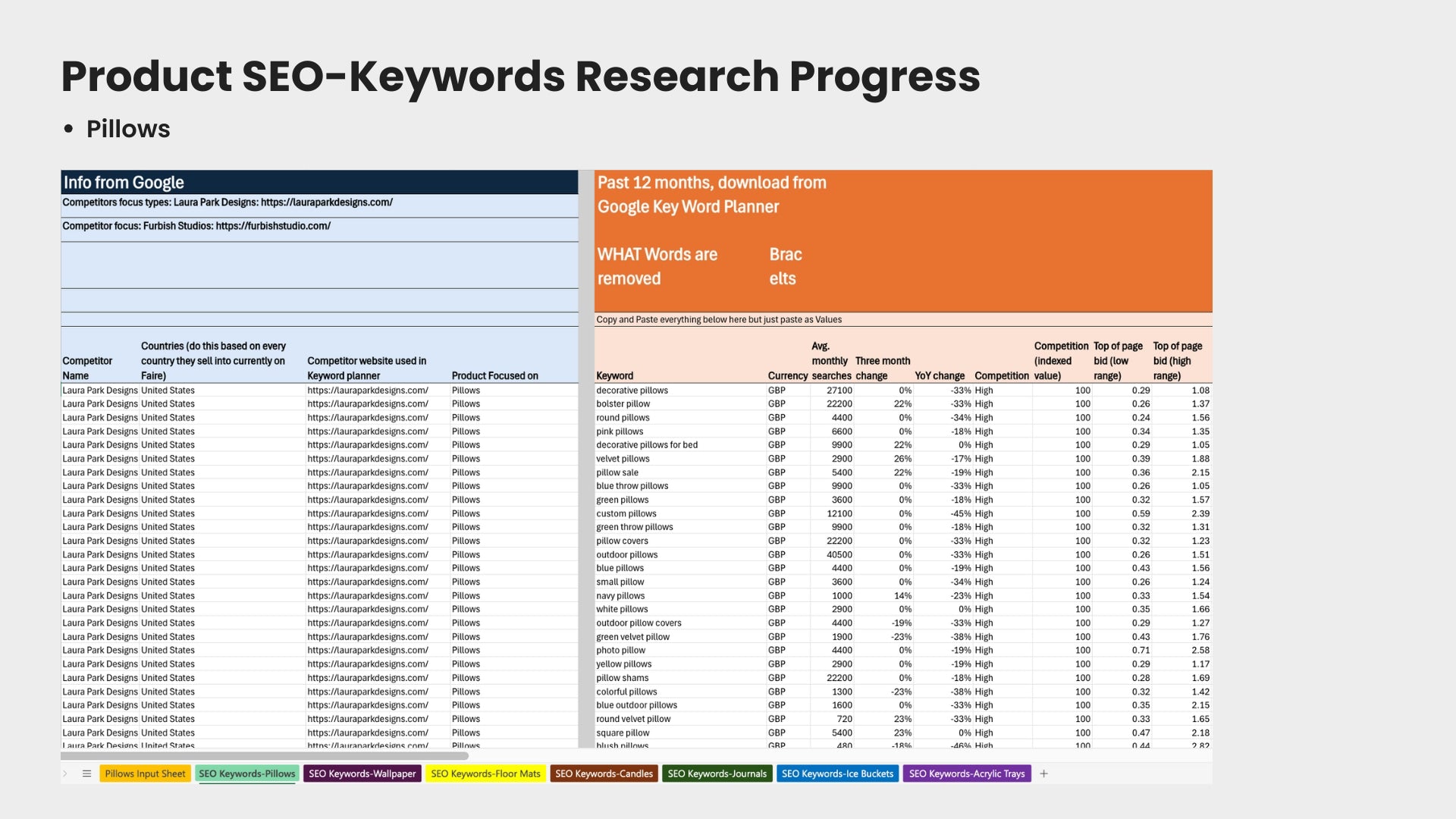The width and height of the screenshot is (1456, 819).
Task: Select the 12100 monthly searches value
Action: click(x=839, y=513)
